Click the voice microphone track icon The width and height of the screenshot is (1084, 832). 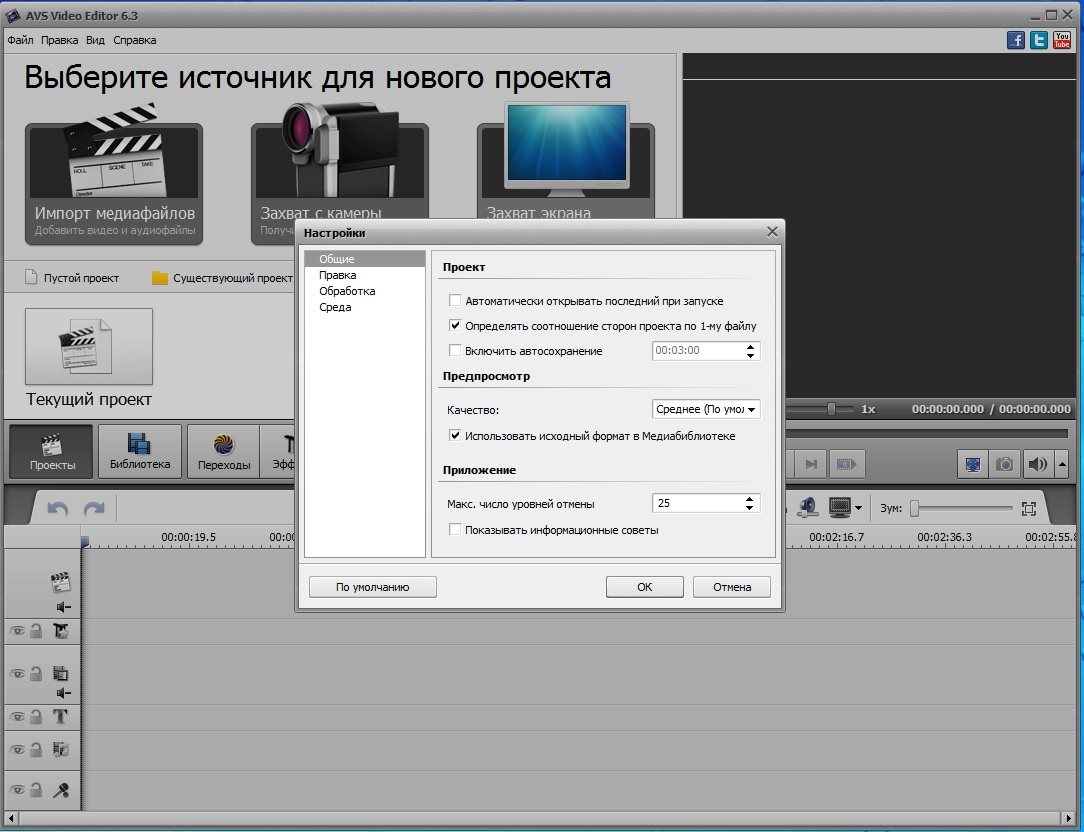(x=61, y=790)
